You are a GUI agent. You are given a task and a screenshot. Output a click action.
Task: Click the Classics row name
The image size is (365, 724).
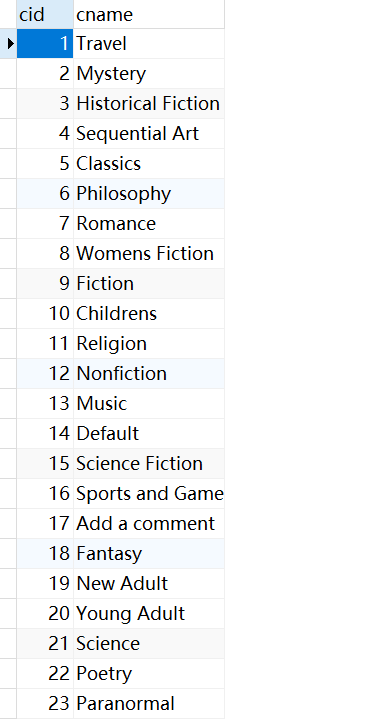[x=149, y=164]
